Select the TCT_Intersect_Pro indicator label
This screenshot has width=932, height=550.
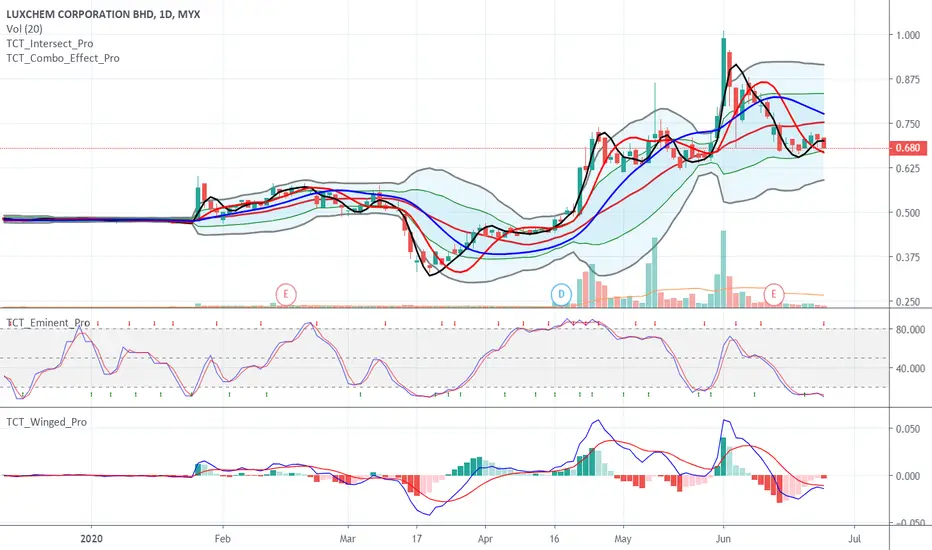pos(50,43)
